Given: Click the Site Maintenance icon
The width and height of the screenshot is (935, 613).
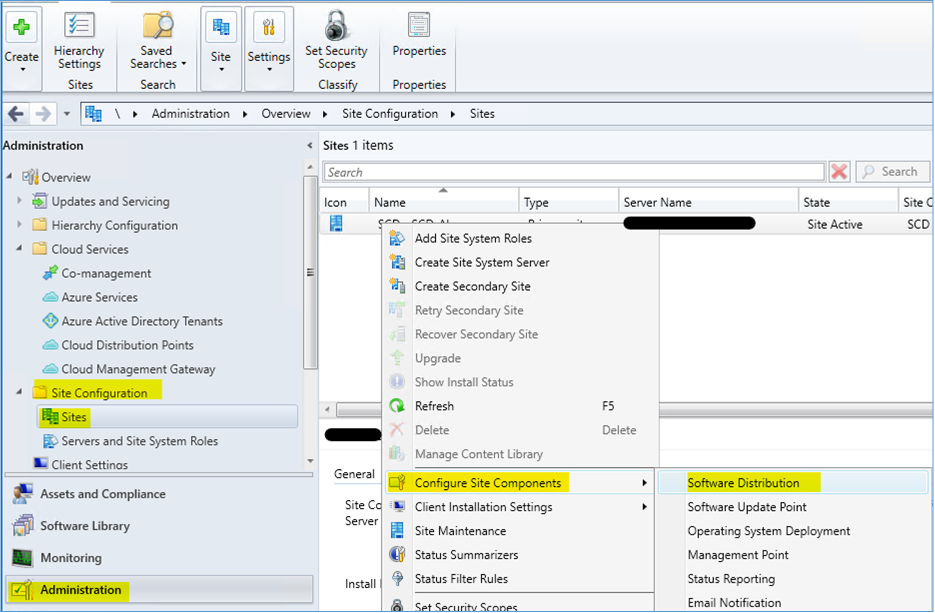Looking at the screenshot, I should click(x=397, y=530).
